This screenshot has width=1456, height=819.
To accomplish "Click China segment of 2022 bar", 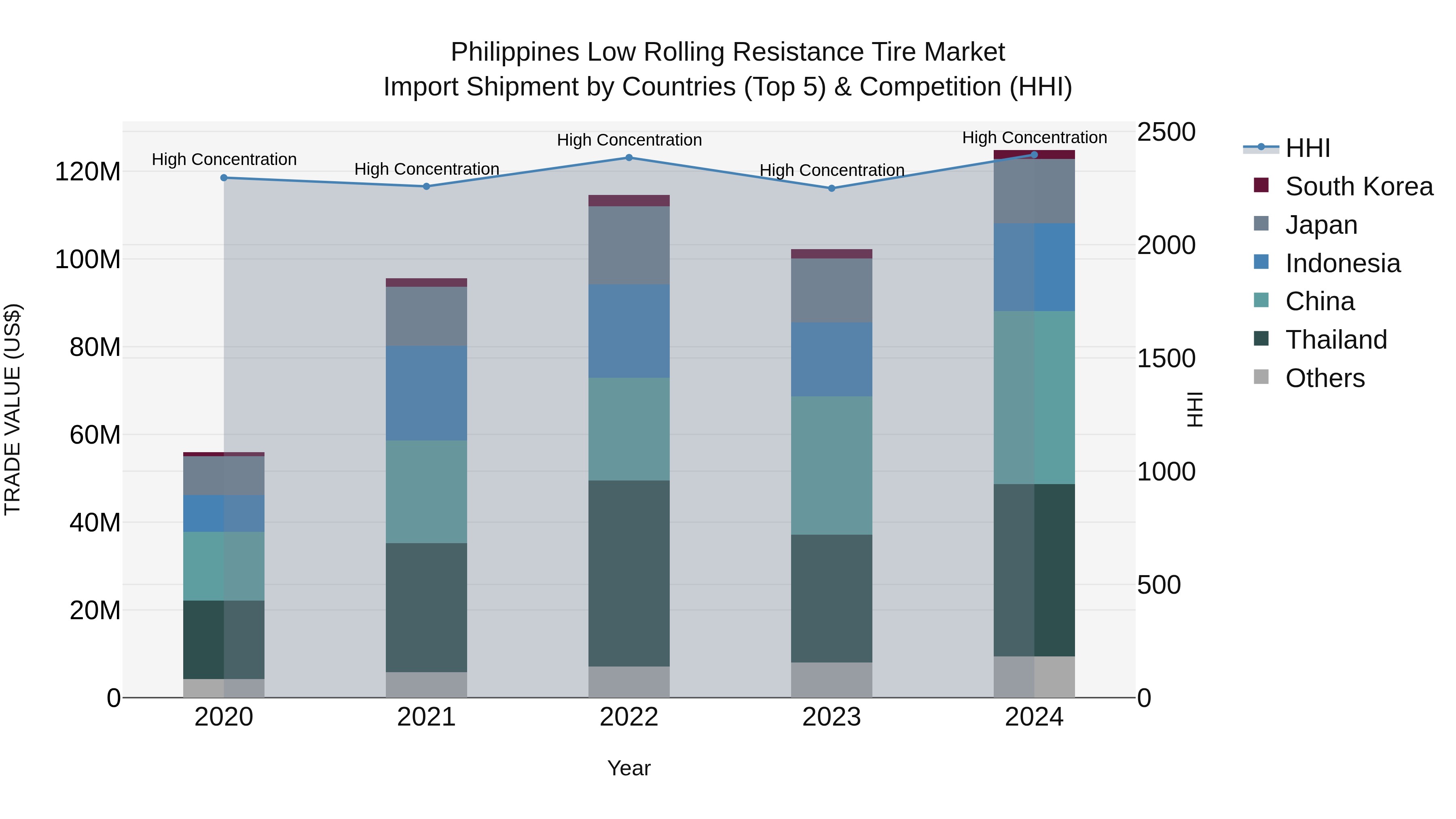I will (629, 429).
